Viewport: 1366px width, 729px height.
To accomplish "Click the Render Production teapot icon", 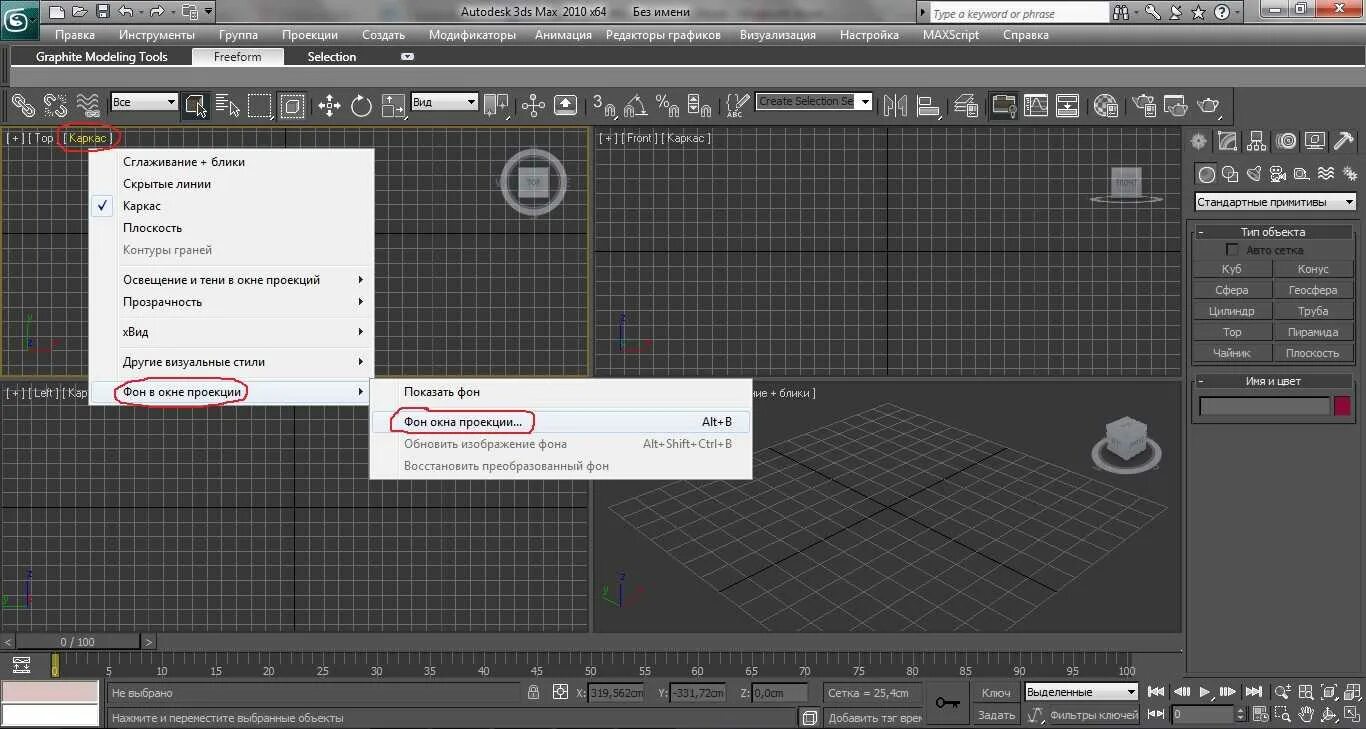I will pyautogui.click(x=1208, y=104).
